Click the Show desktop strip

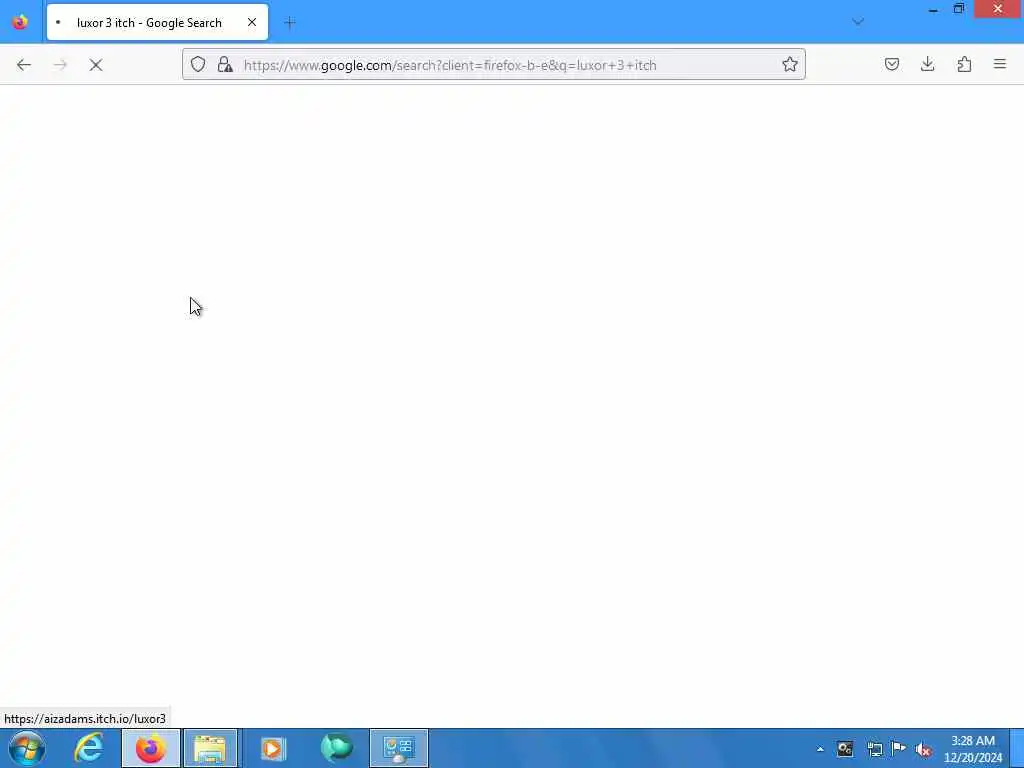coord(1017,748)
